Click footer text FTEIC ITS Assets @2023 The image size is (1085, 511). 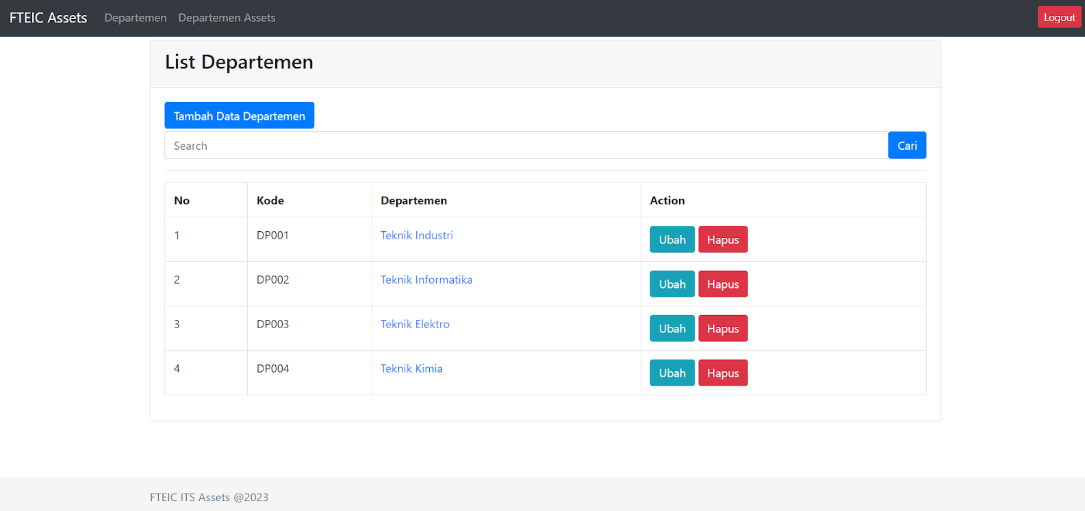tap(209, 497)
